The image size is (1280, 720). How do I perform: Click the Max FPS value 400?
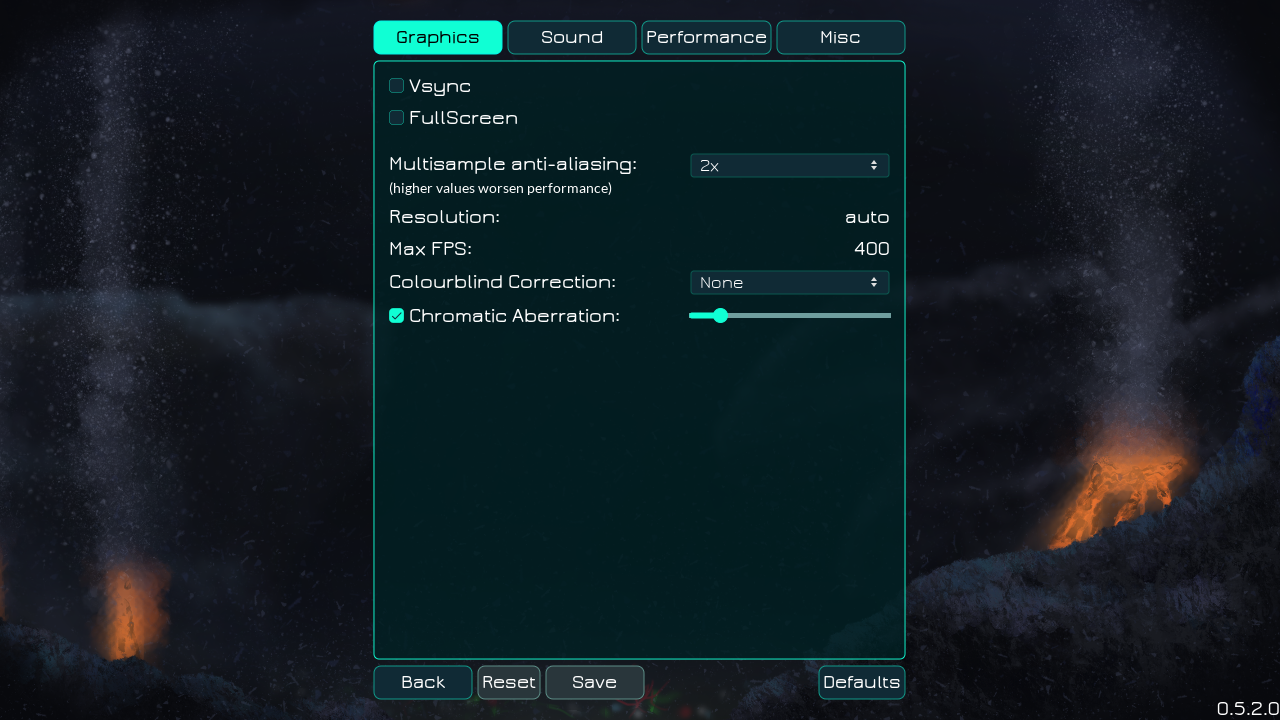872,249
